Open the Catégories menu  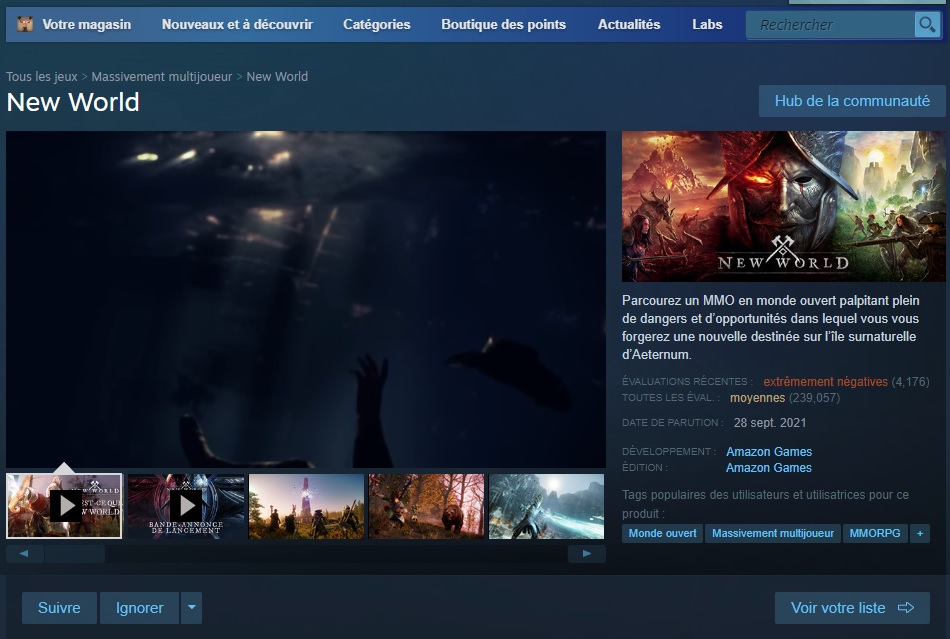pos(376,24)
